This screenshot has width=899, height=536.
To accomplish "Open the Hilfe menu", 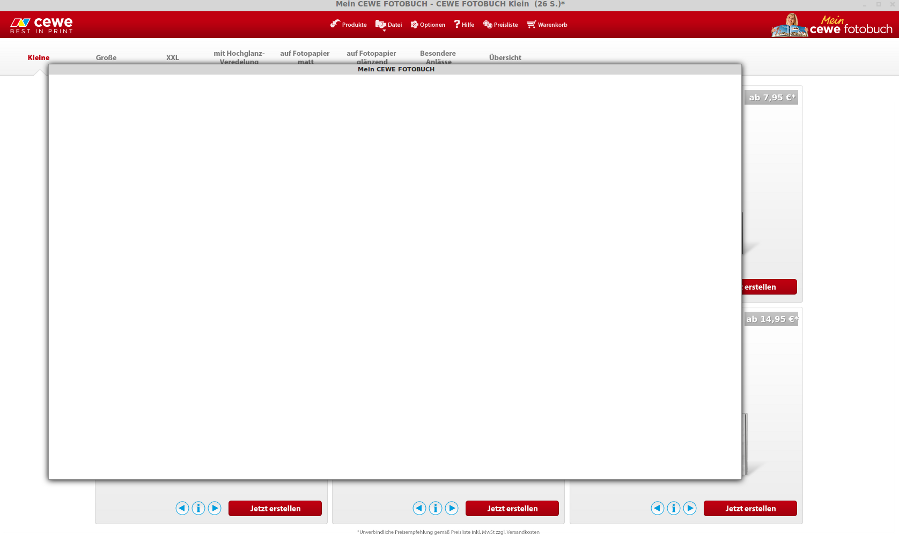I will (464, 25).
